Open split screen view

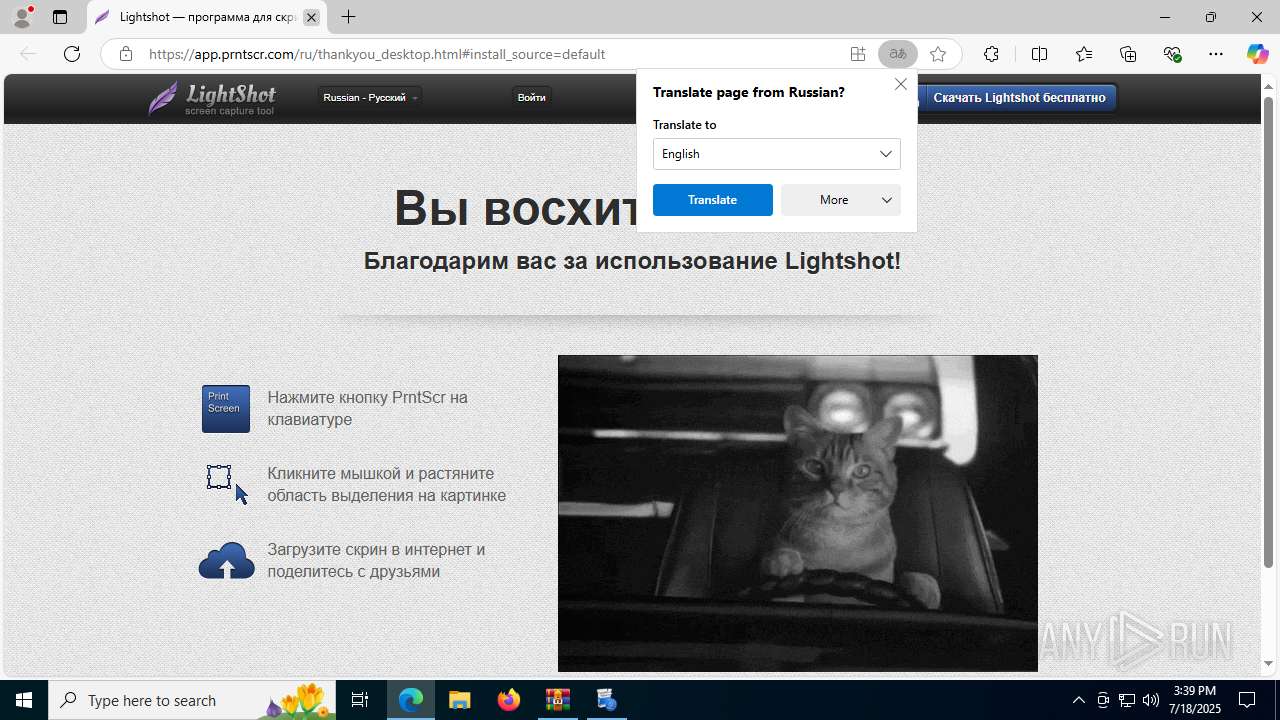pyautogui.click(x=1039, y=54)
